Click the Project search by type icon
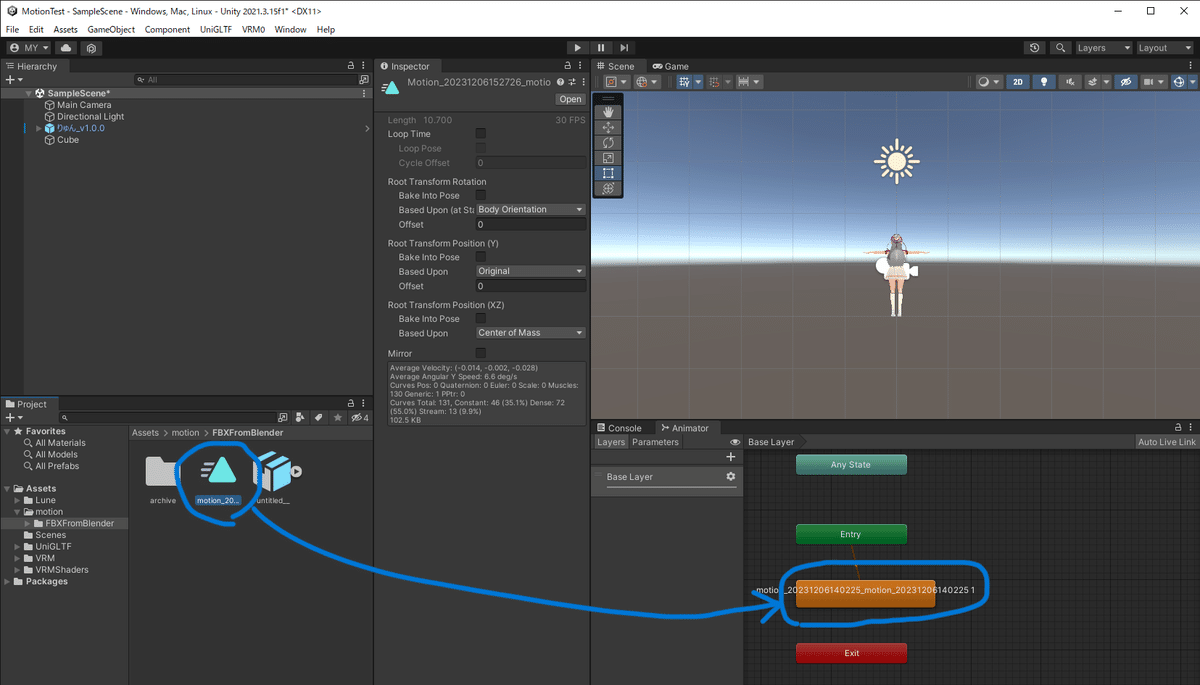The image size is (1200, 685). (x=299, y=417)
